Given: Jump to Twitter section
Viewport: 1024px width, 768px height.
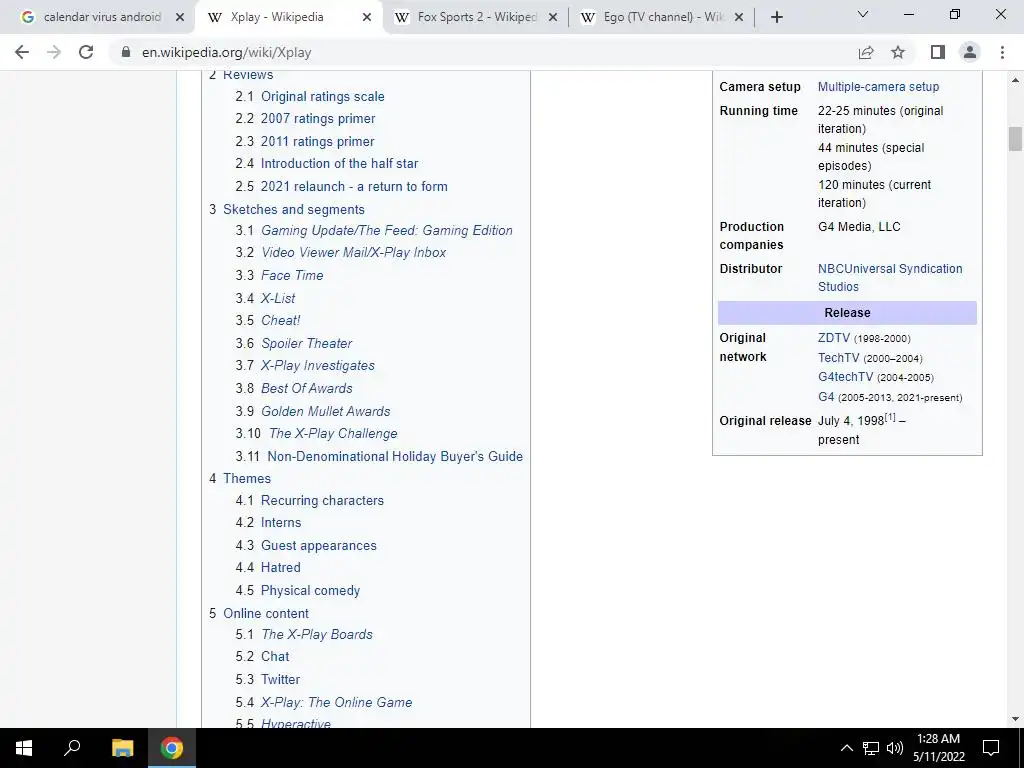Looking at the screenshot, I should pyautogui.click(x=280, y=680).
